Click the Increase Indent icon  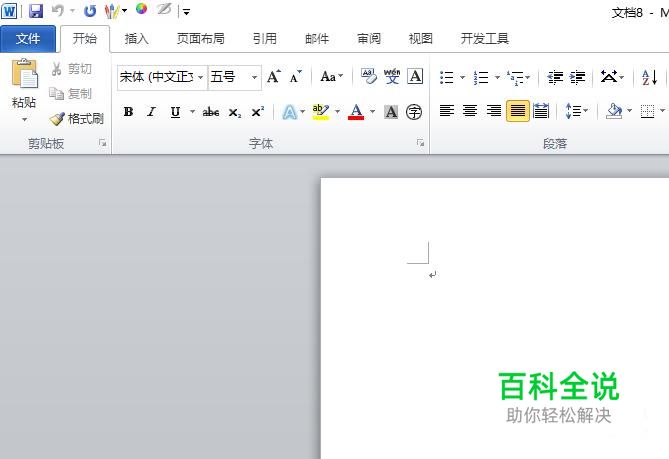point(578,78)
